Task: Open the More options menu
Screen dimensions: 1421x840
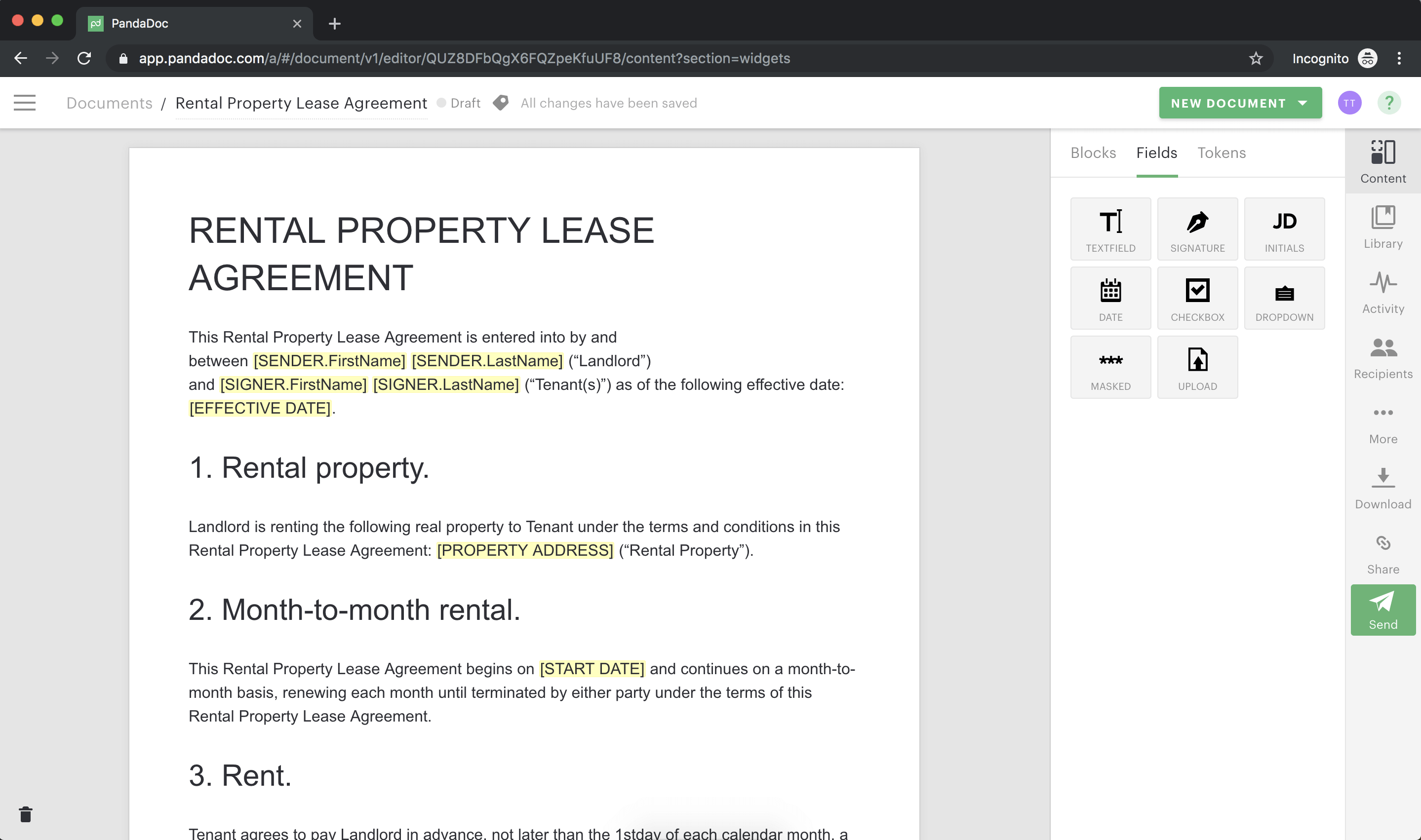Action: [x=1383, y=420]
